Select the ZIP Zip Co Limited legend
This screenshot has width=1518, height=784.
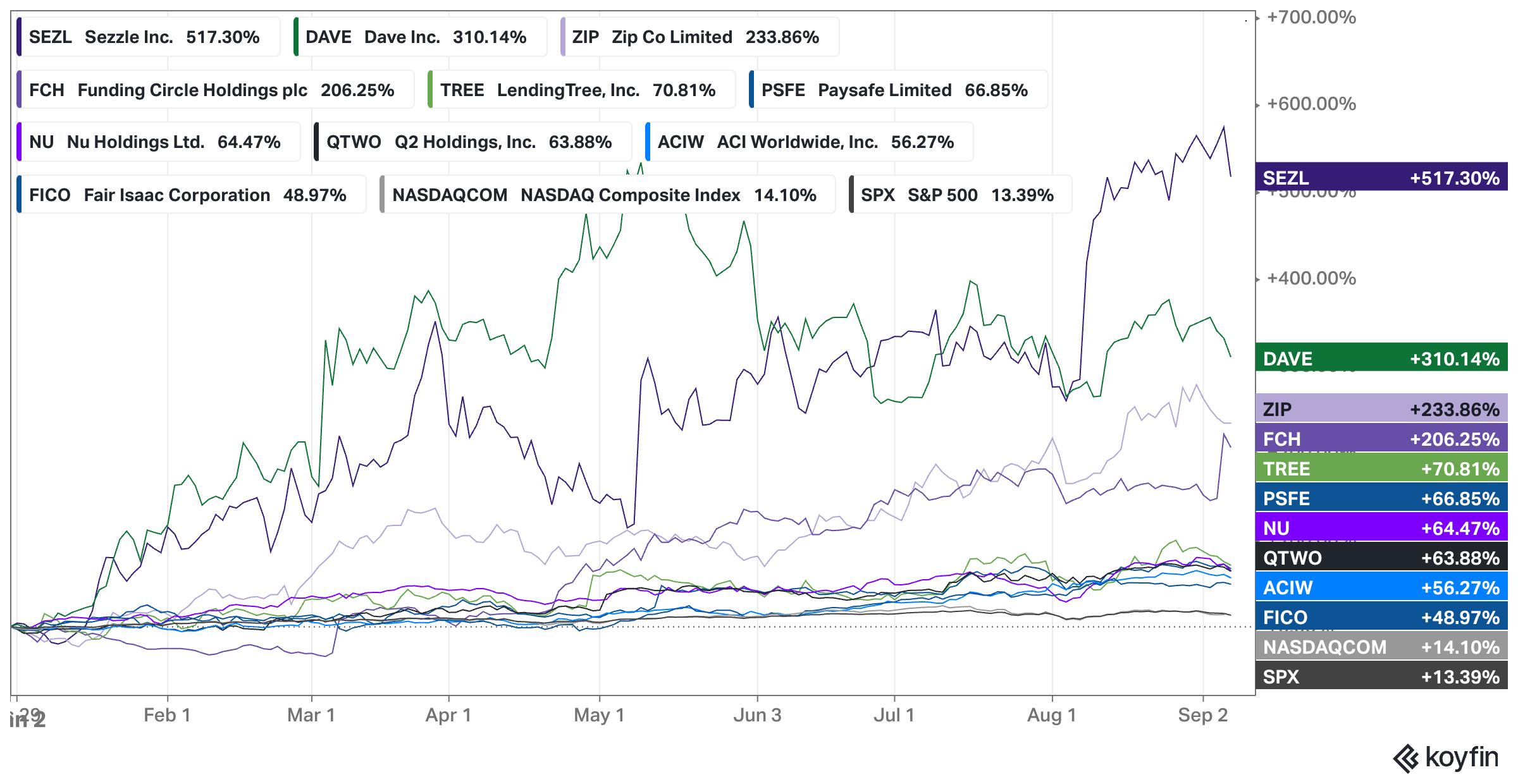700,37
